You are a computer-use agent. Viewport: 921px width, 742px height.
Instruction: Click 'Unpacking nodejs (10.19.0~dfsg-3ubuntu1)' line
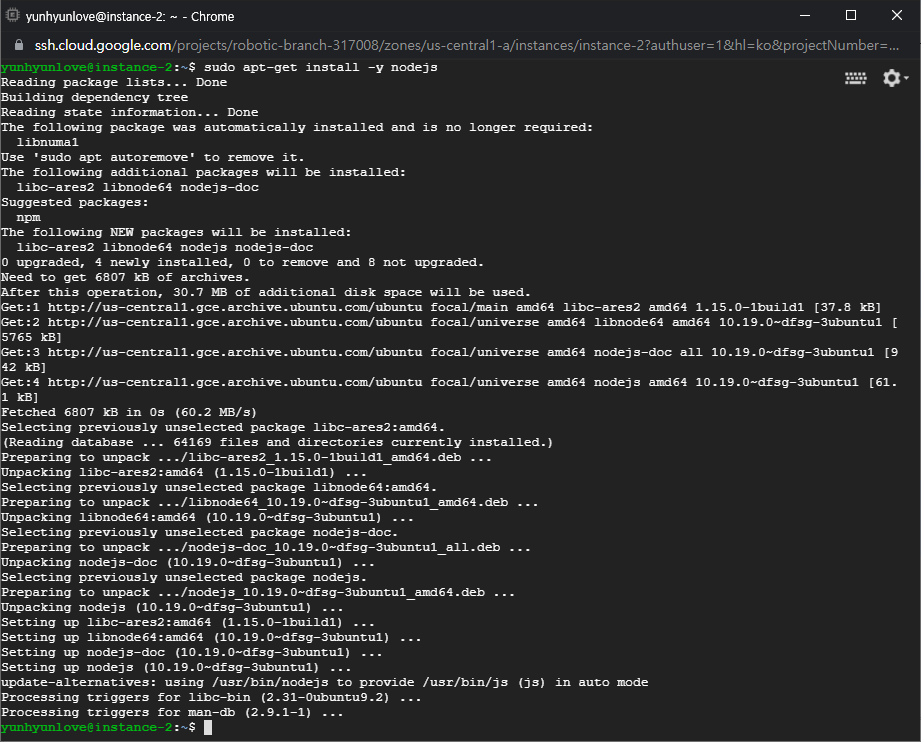coord(172,607)
